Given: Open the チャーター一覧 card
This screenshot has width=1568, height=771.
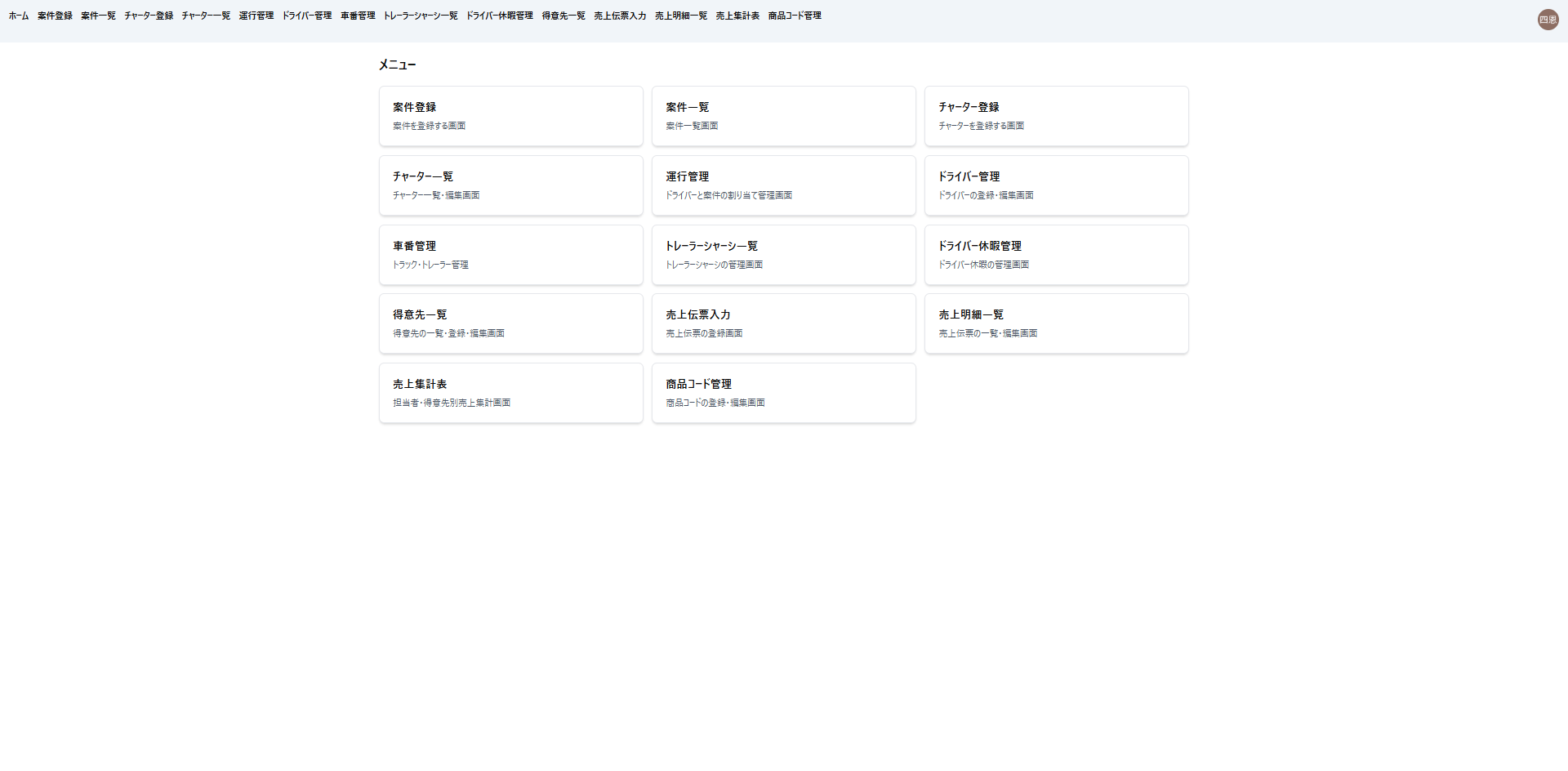Looking at the screenshot, I should coord(510,185).
